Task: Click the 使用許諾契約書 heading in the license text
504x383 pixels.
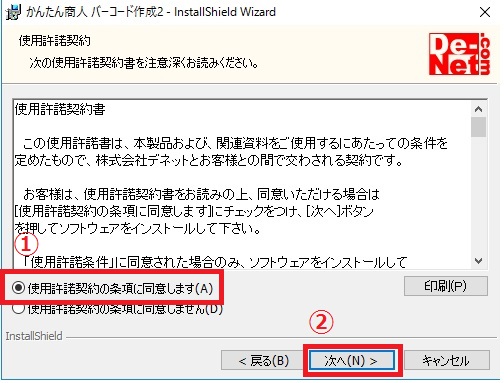Action: pos(60,109)
